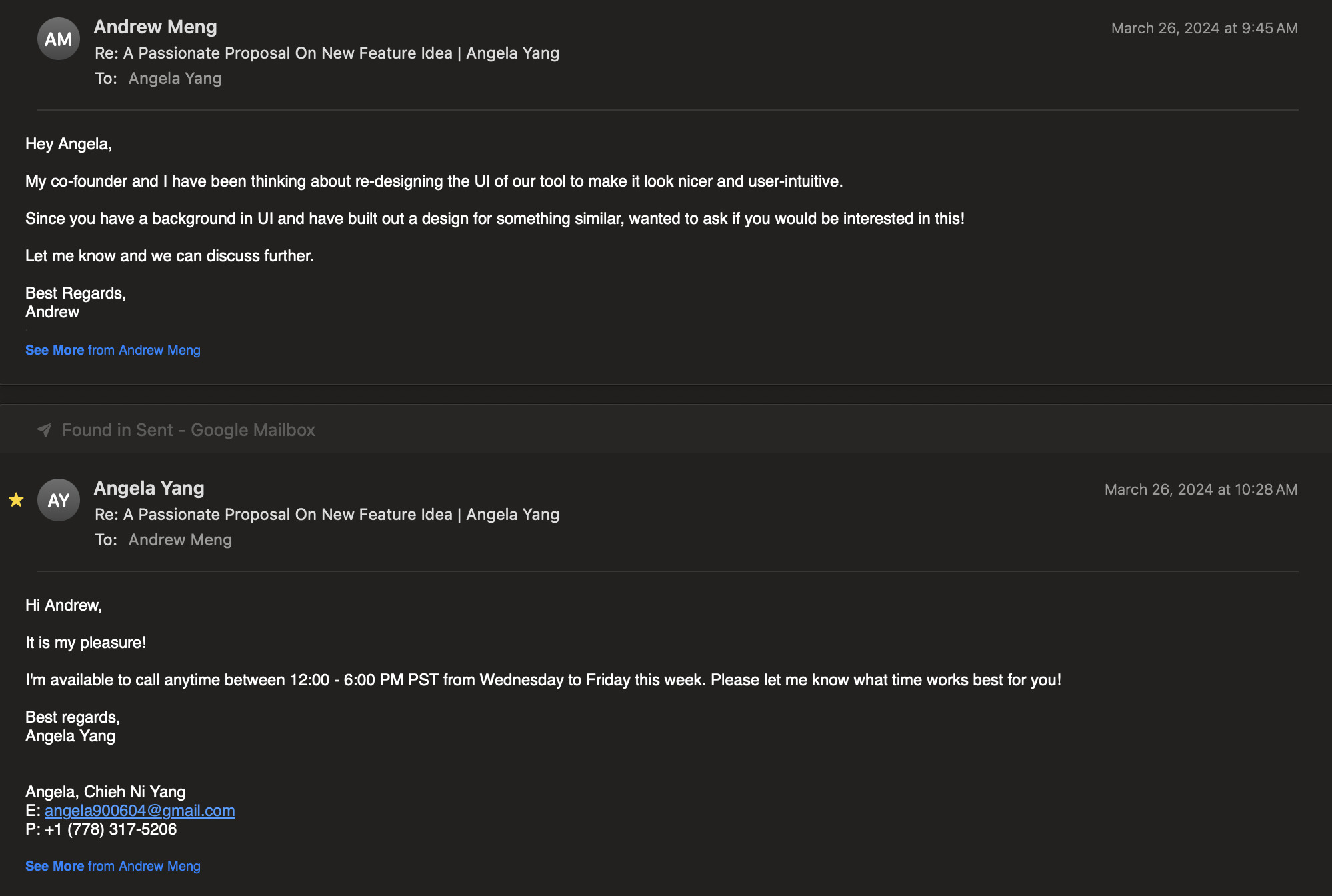Click the AY avatar for Angela Yang
This screenshot has width=1332, height=896.
59,500
